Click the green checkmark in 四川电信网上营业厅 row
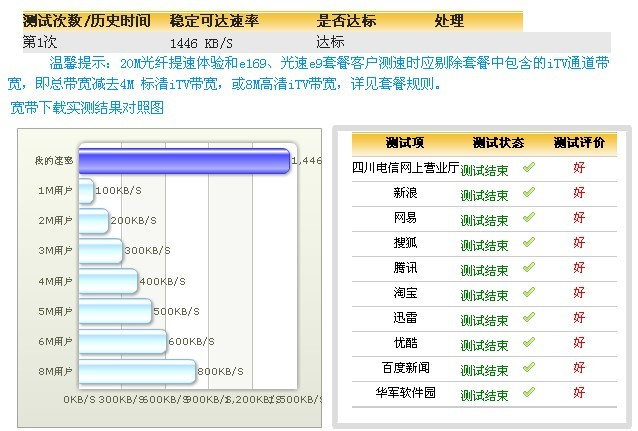The image size is (638, 431). tap(529, 167)
